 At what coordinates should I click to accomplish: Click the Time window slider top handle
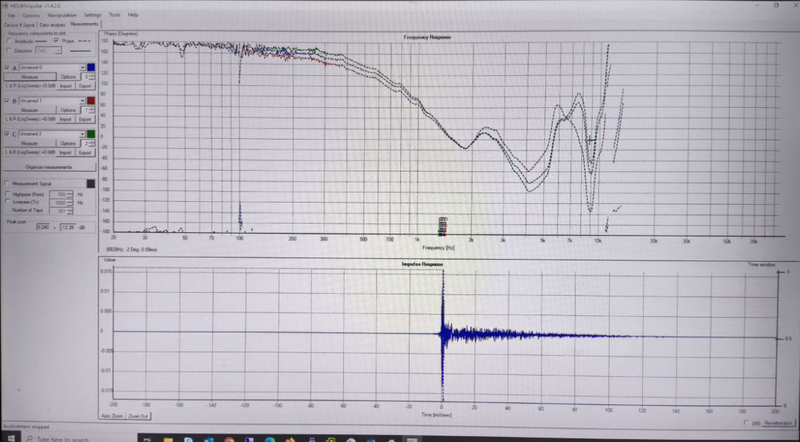780,273
